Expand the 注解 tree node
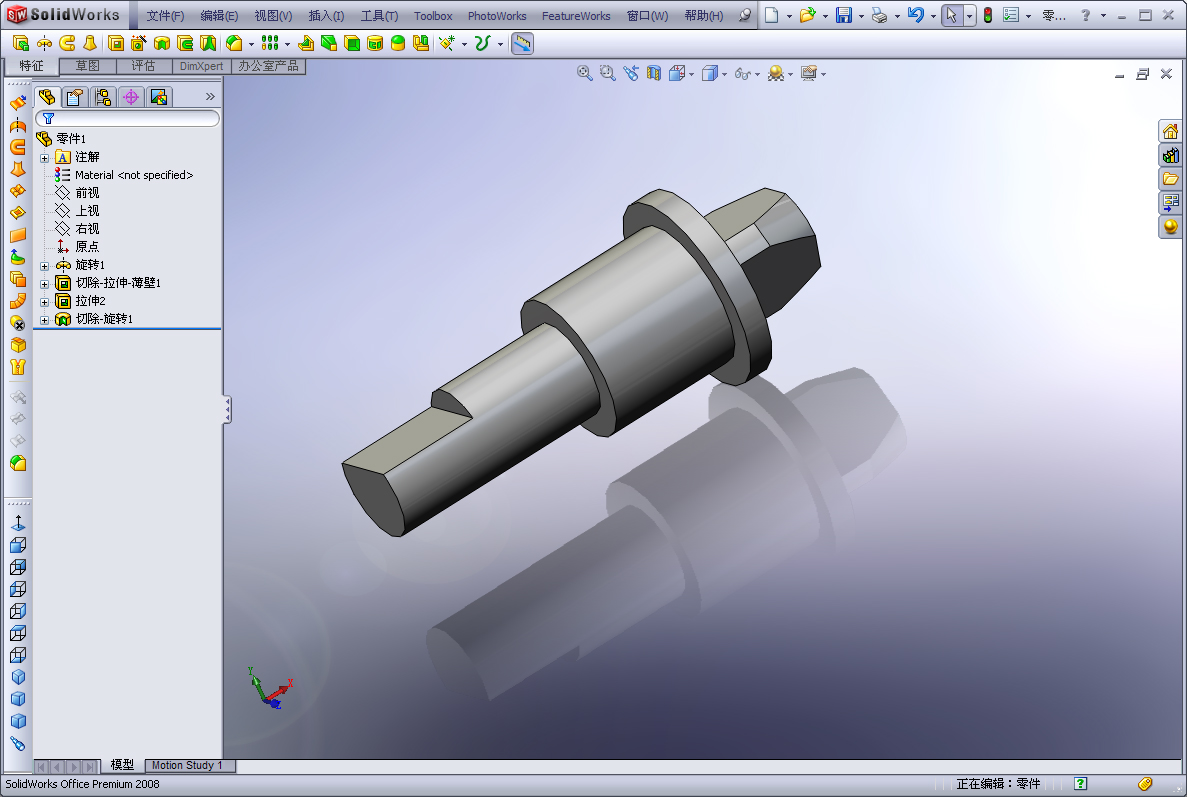 click(45, 158)
